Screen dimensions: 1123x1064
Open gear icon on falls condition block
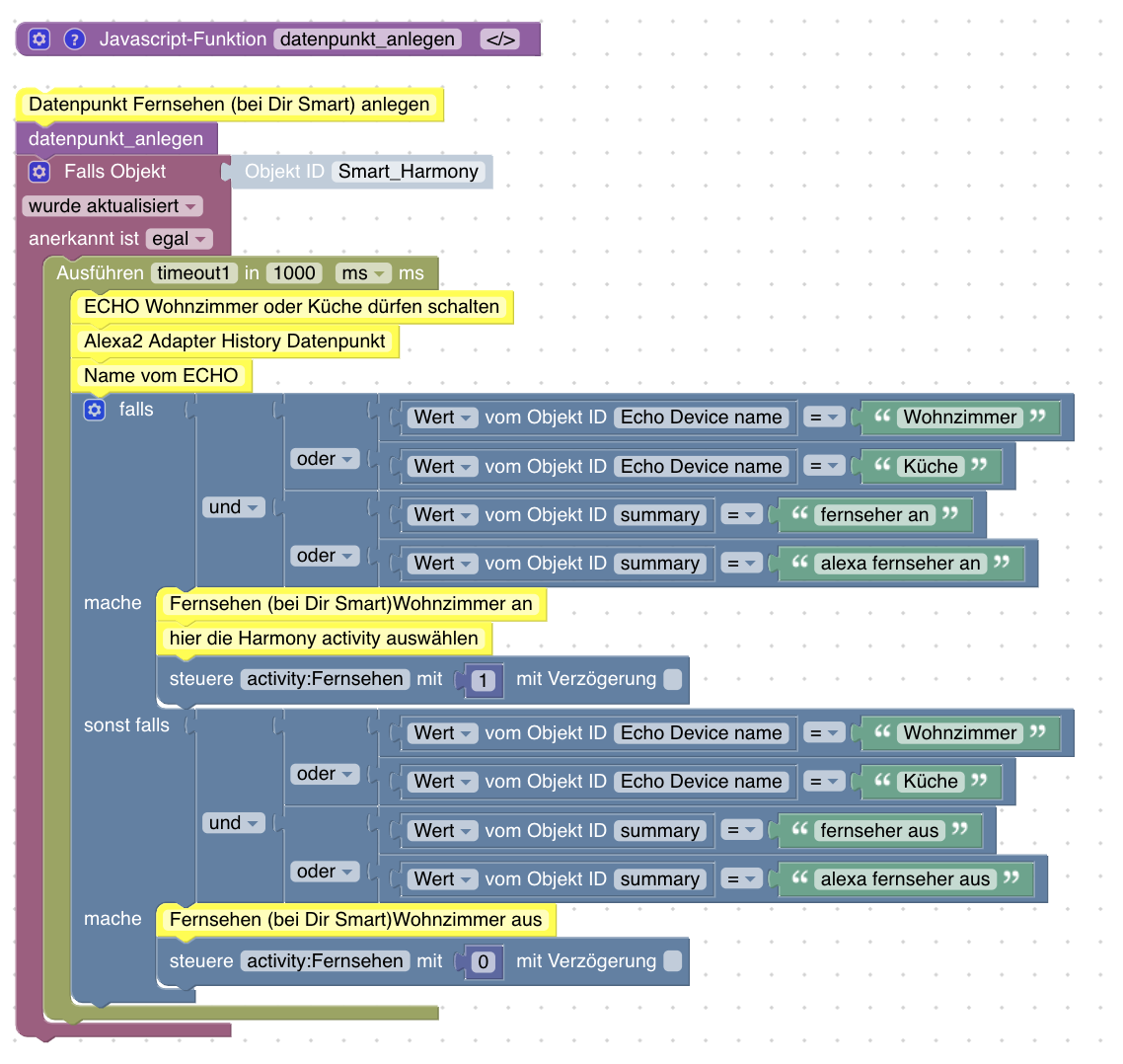pyautogui.click(x=95, y=410)
